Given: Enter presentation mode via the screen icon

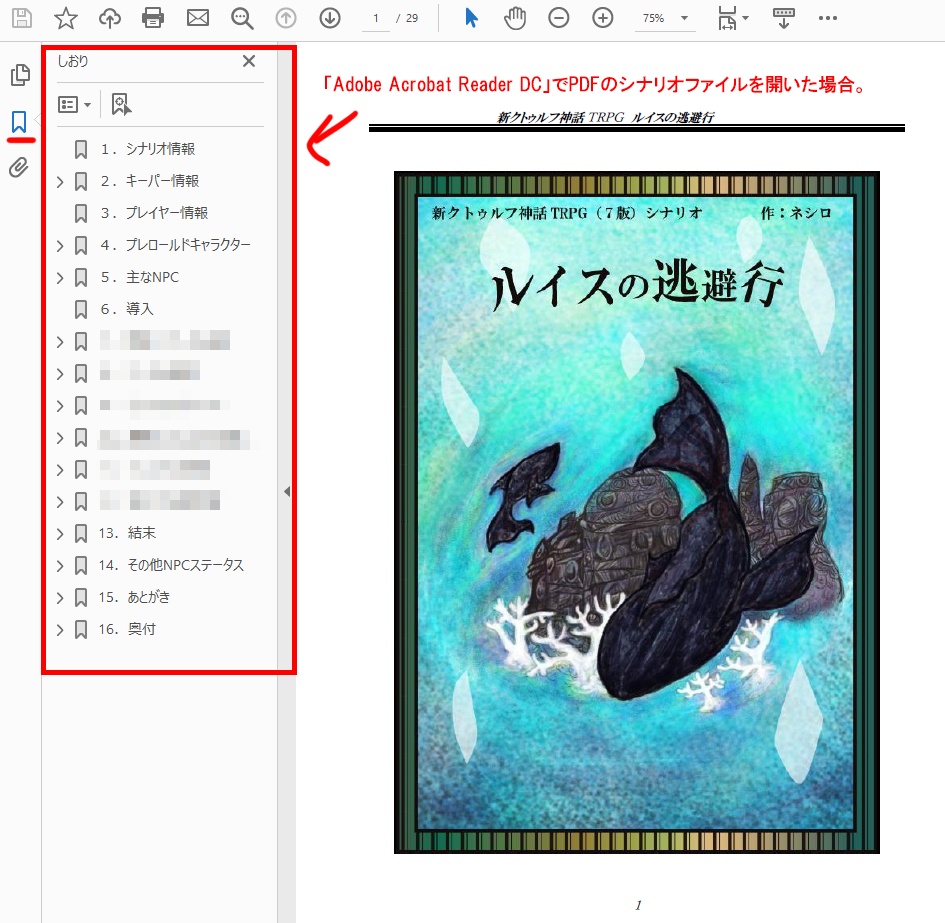Looking at the screenshot, I should coord(785,17).
